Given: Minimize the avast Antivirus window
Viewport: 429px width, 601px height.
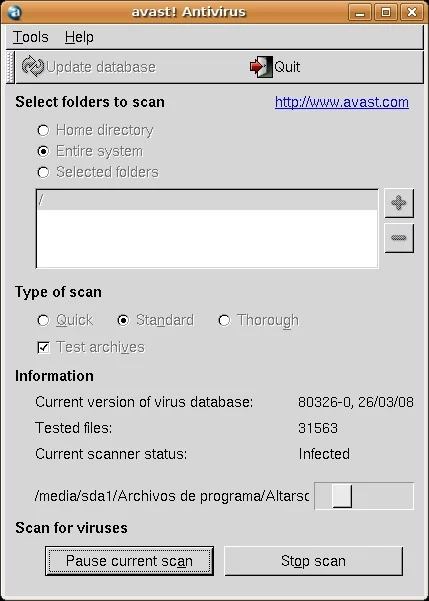Looking at the screenshot, I should pos(360,12).
